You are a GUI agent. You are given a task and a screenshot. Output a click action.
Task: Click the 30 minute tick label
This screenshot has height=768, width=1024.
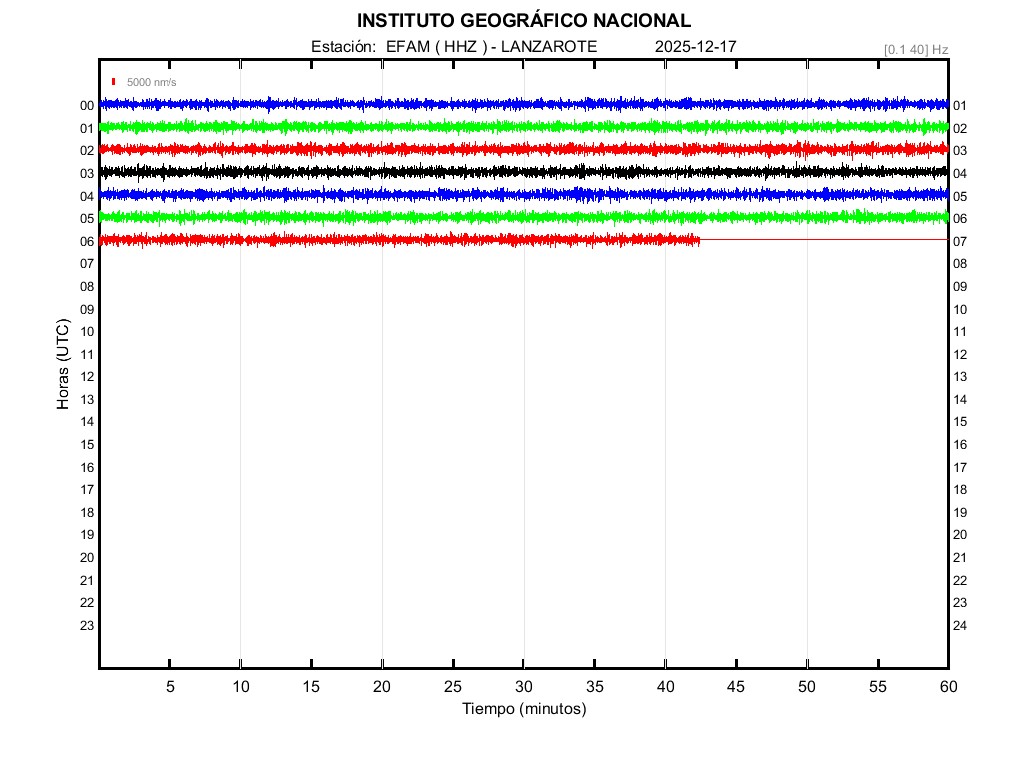pyautogui.click(x=523, y=687)
